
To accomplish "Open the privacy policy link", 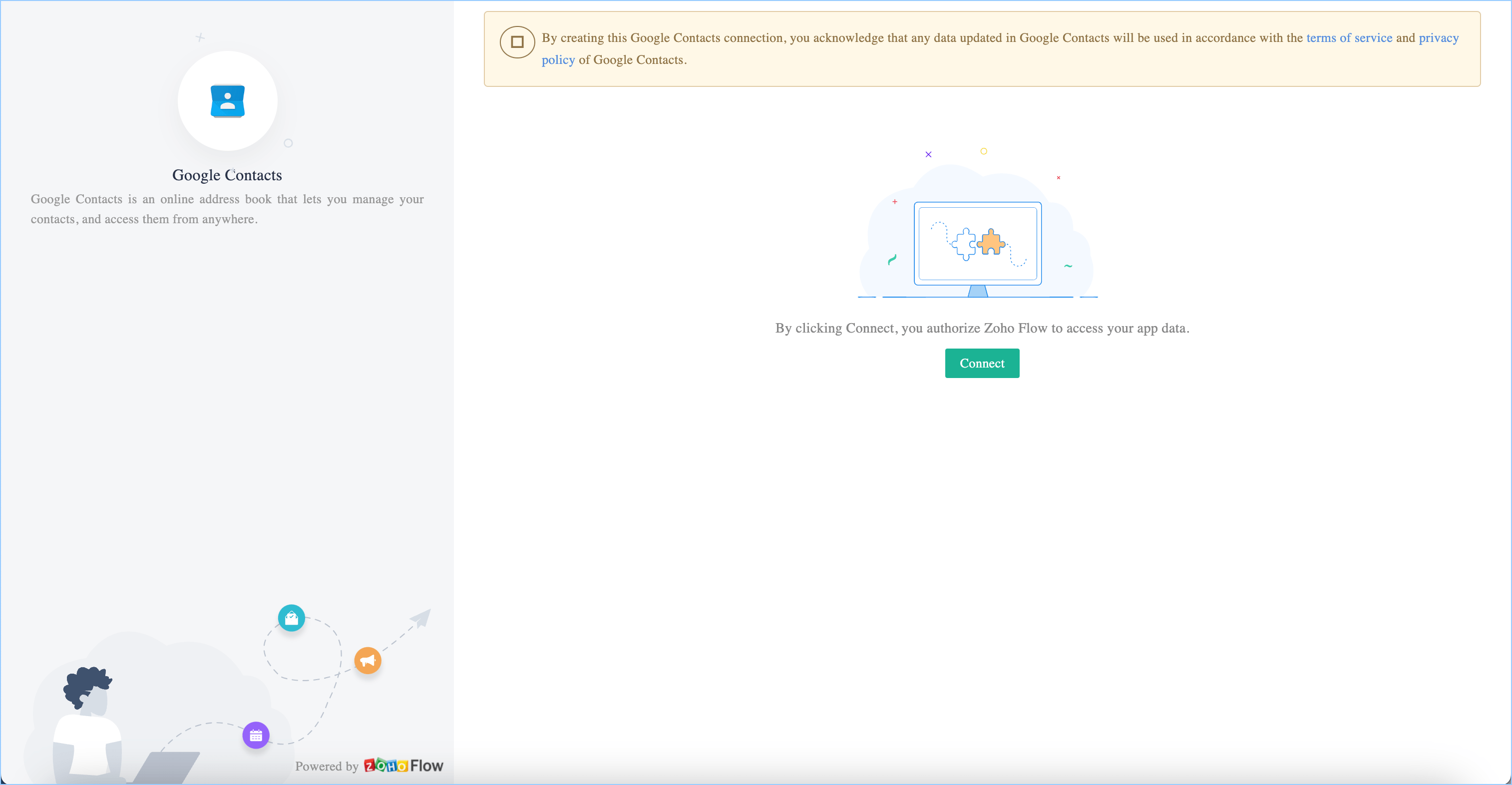I will (1438, 37).
